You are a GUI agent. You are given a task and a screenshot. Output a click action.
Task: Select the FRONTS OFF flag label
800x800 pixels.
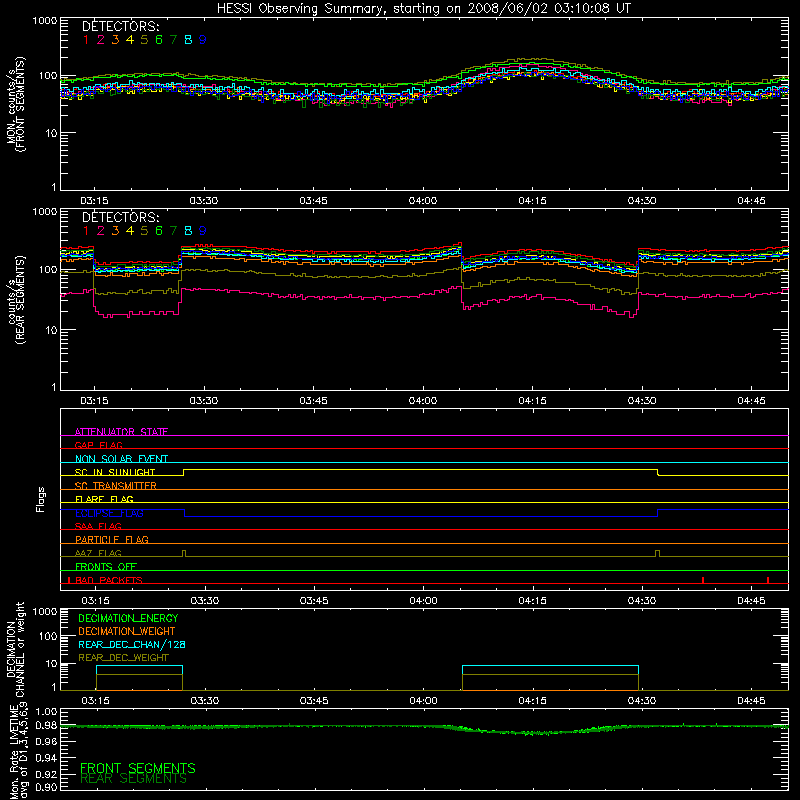click(106, 566)
